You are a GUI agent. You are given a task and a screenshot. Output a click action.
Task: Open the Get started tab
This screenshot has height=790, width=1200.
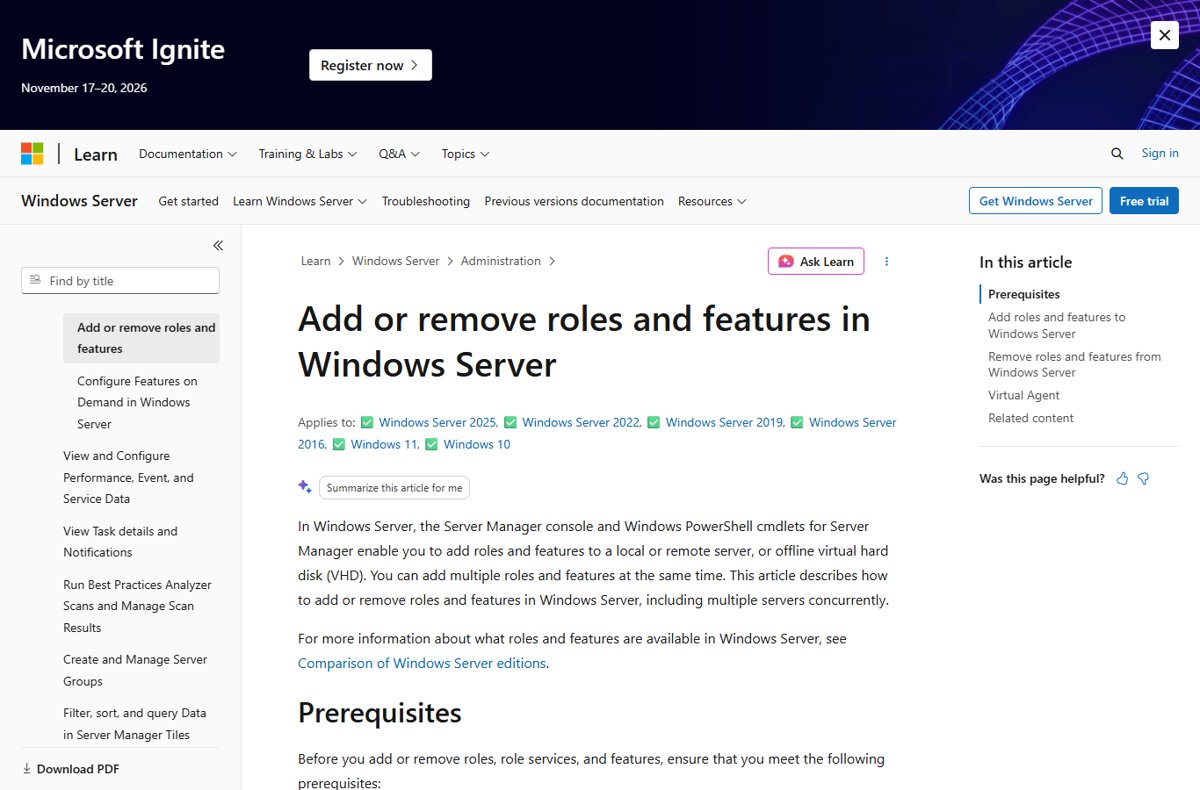(x=188, y=201)
